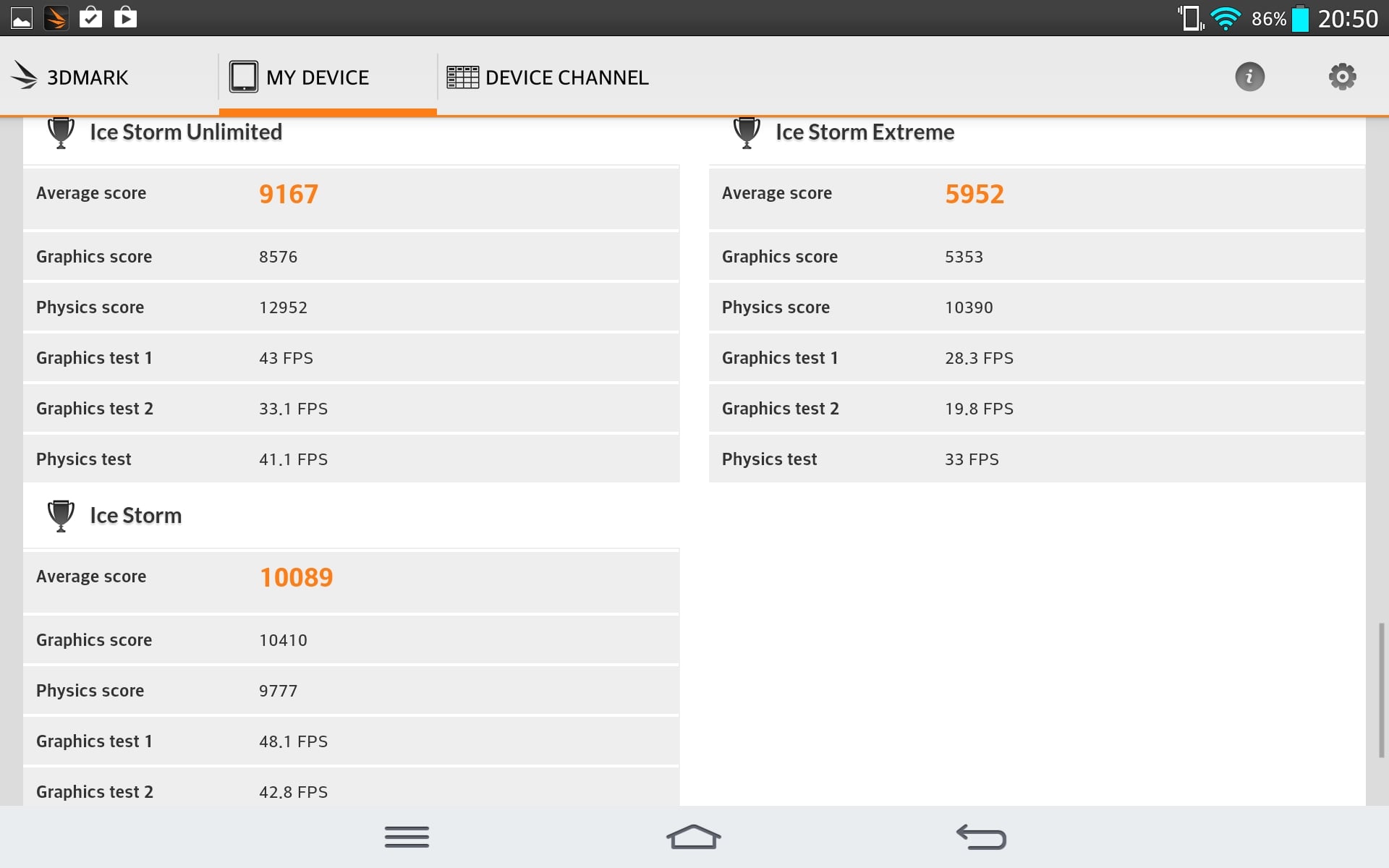Image resolution: width=1389 pixels, height=868 pixels.
Task: Select the 33.1 FPS value
Action: pyautogui.click(x=294, y=409)
